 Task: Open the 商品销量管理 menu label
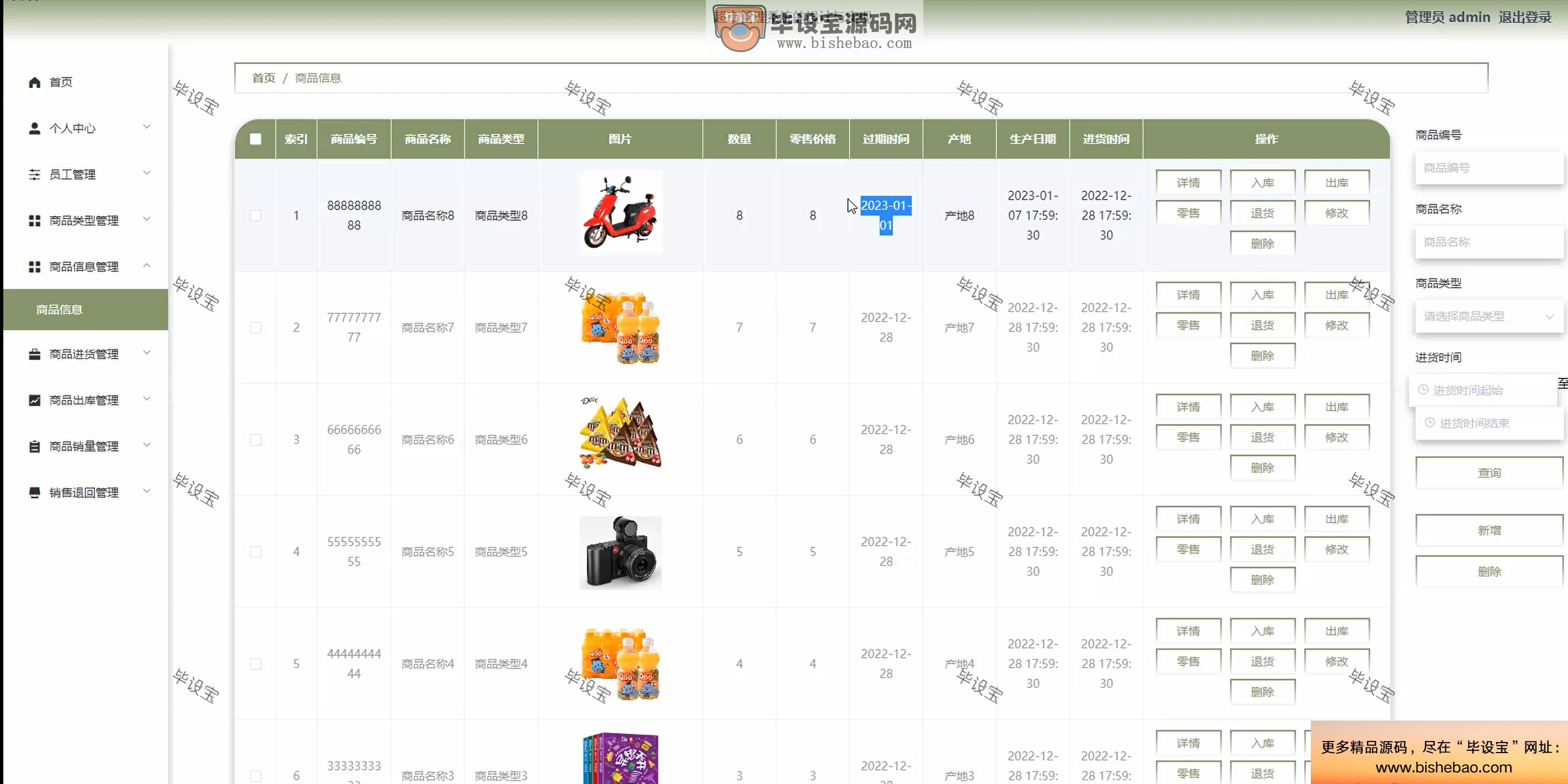84,447
